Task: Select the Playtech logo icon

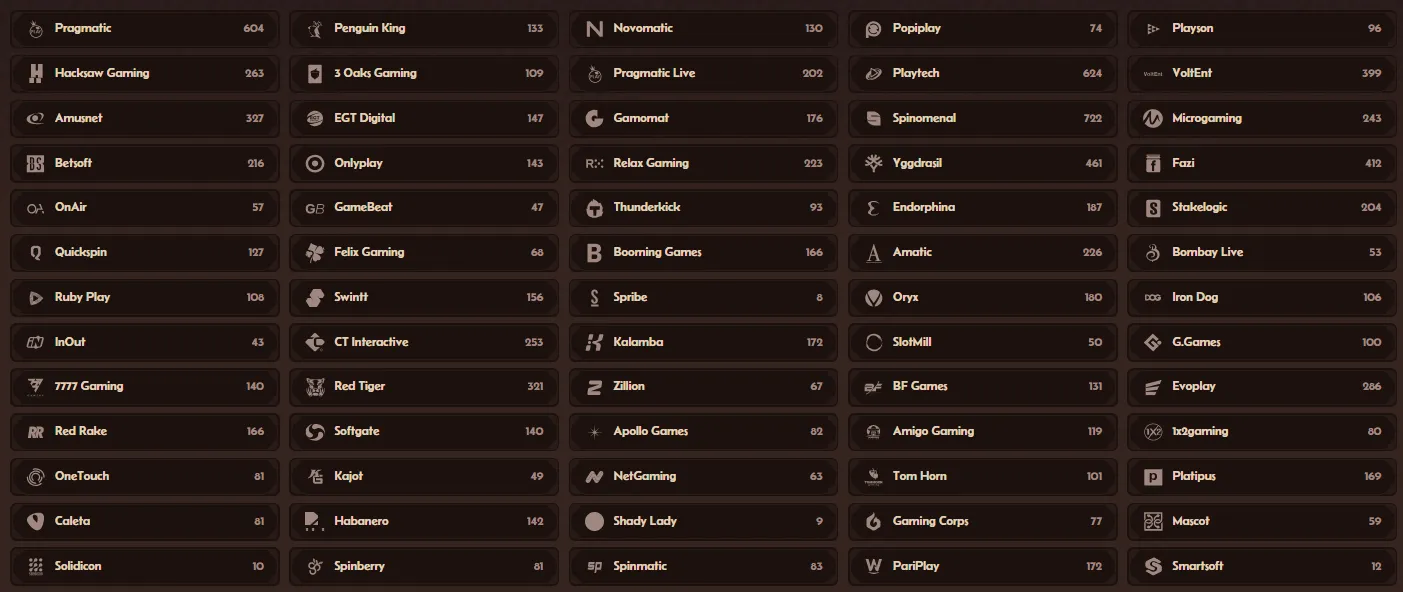Action: tap(873, 73)
